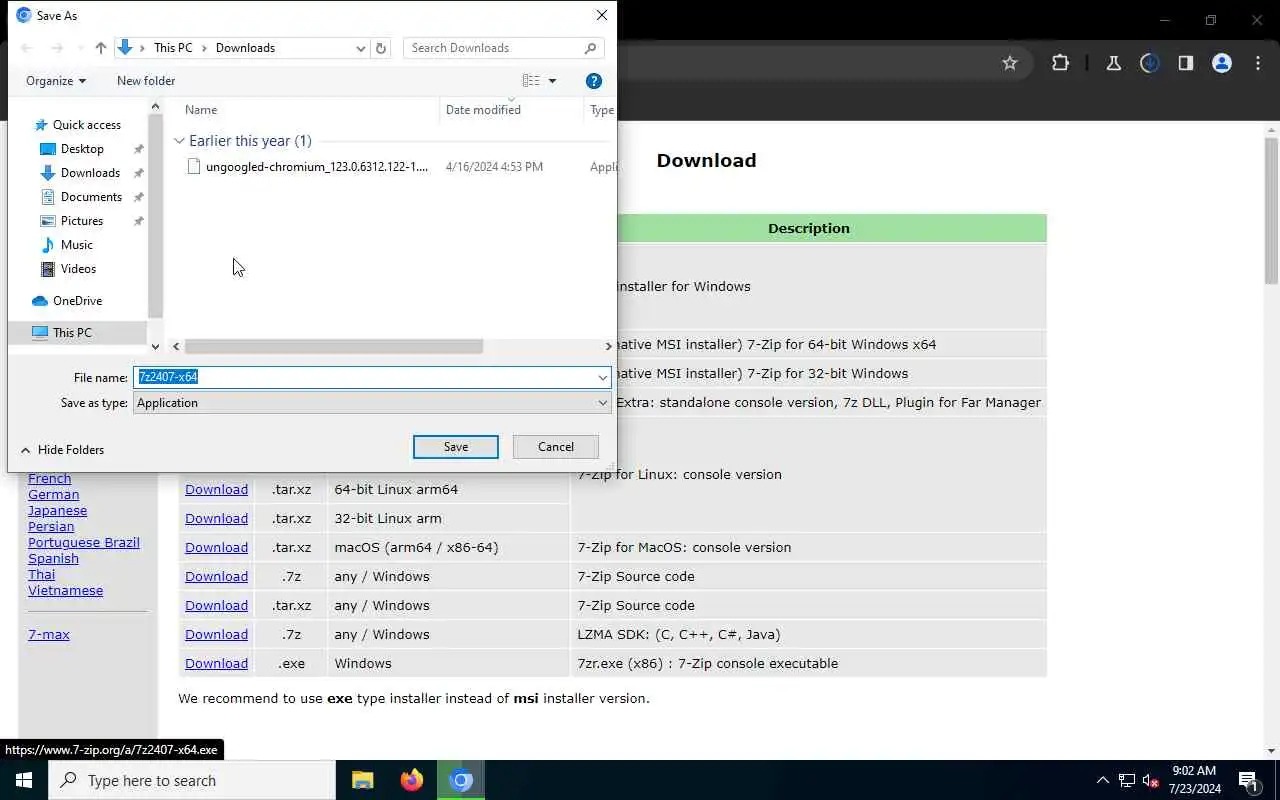
Task: Sort by Date modified column
Action: point(483,110)
